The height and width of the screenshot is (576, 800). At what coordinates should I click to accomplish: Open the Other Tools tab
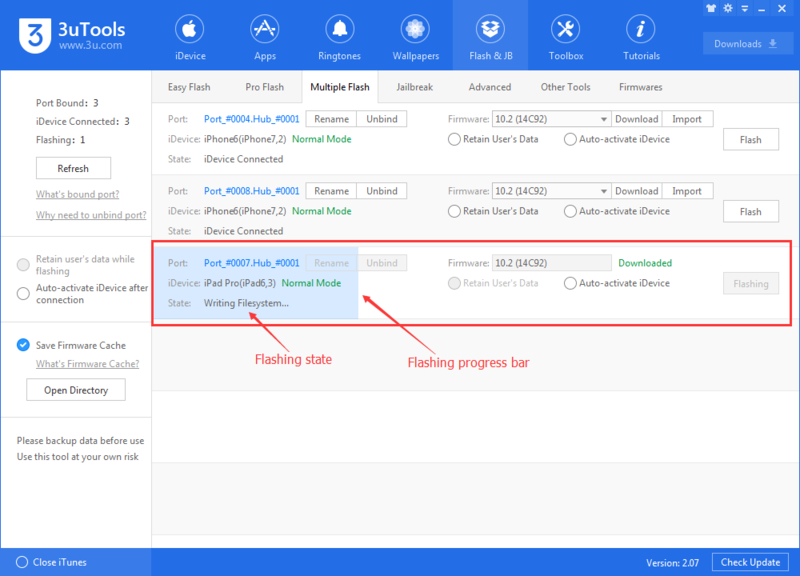click(565, 87)
